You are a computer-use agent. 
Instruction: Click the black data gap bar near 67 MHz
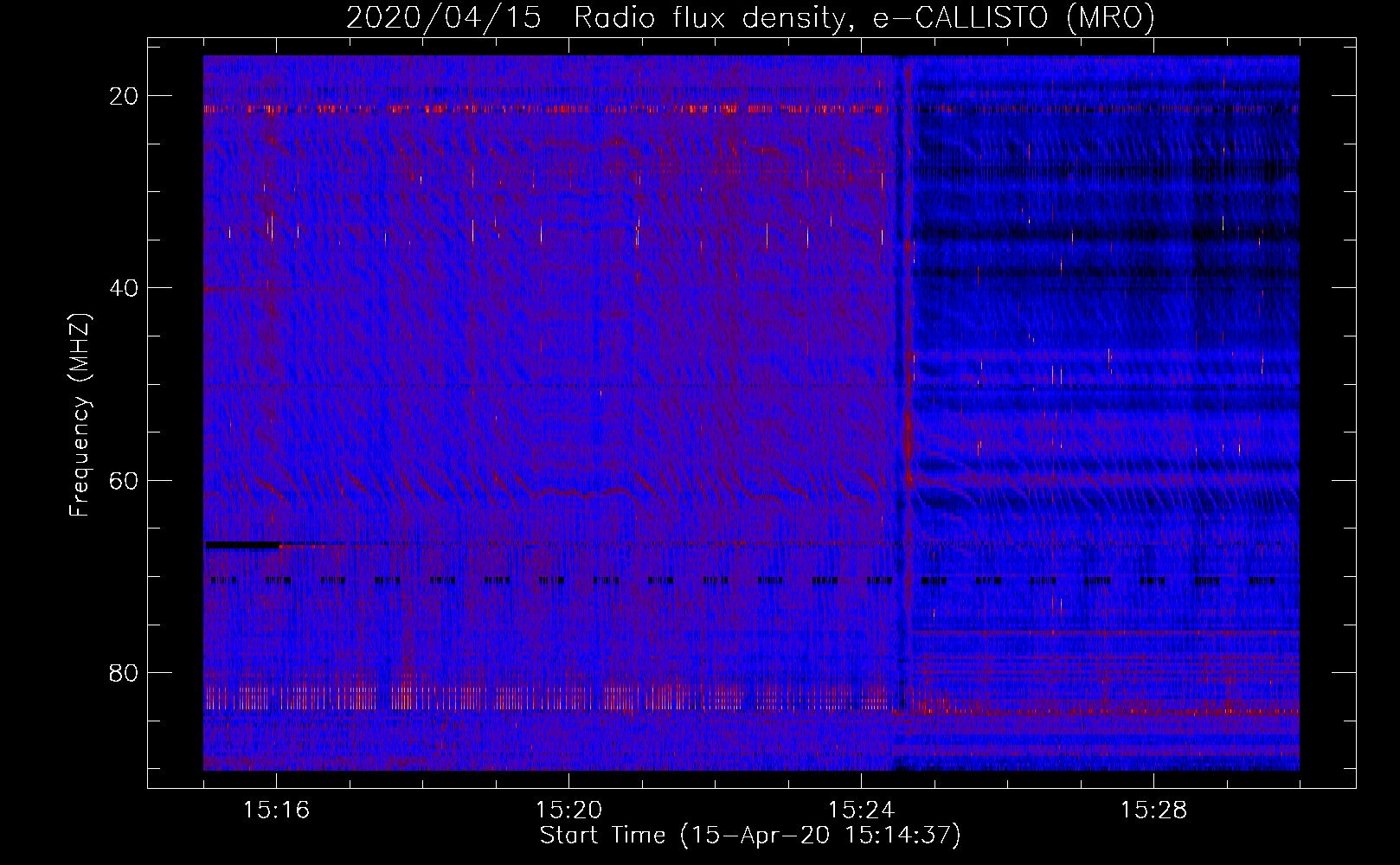(242, 545)
